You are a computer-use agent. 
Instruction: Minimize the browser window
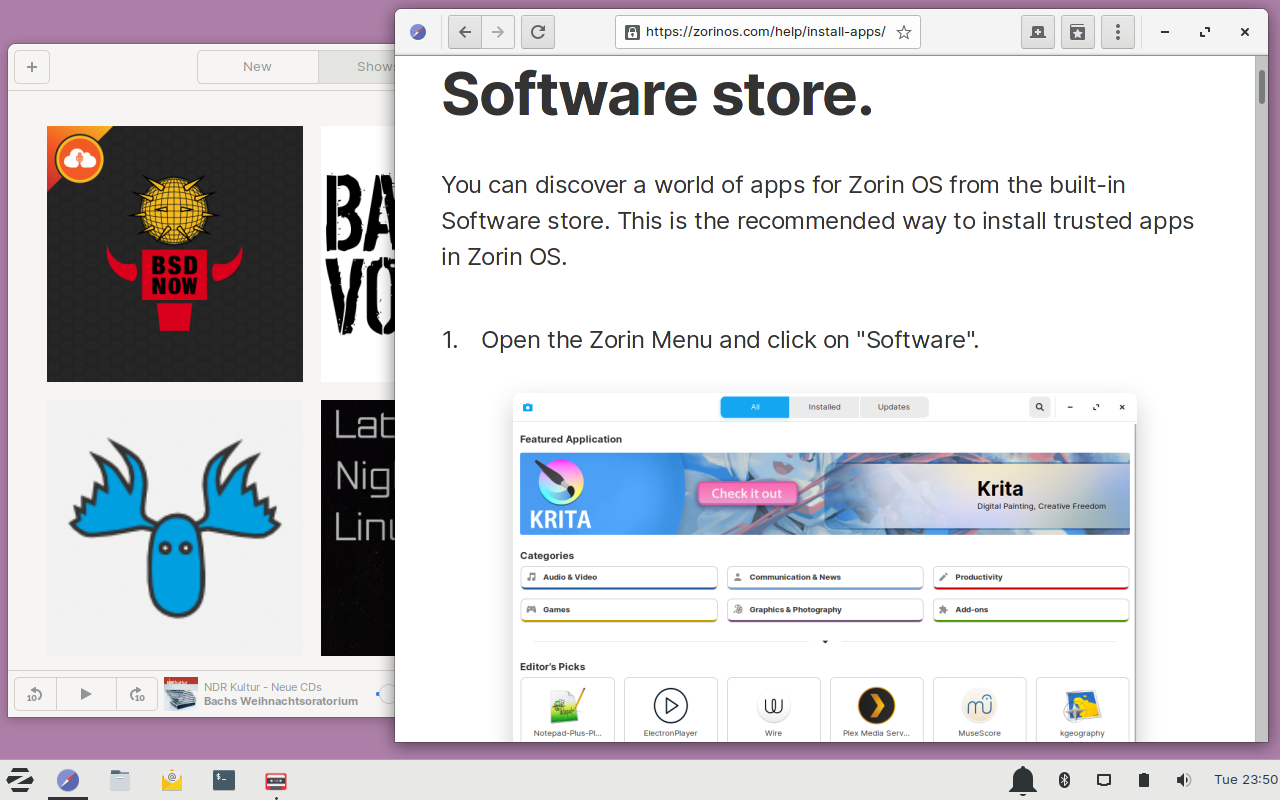[1165, 32]
